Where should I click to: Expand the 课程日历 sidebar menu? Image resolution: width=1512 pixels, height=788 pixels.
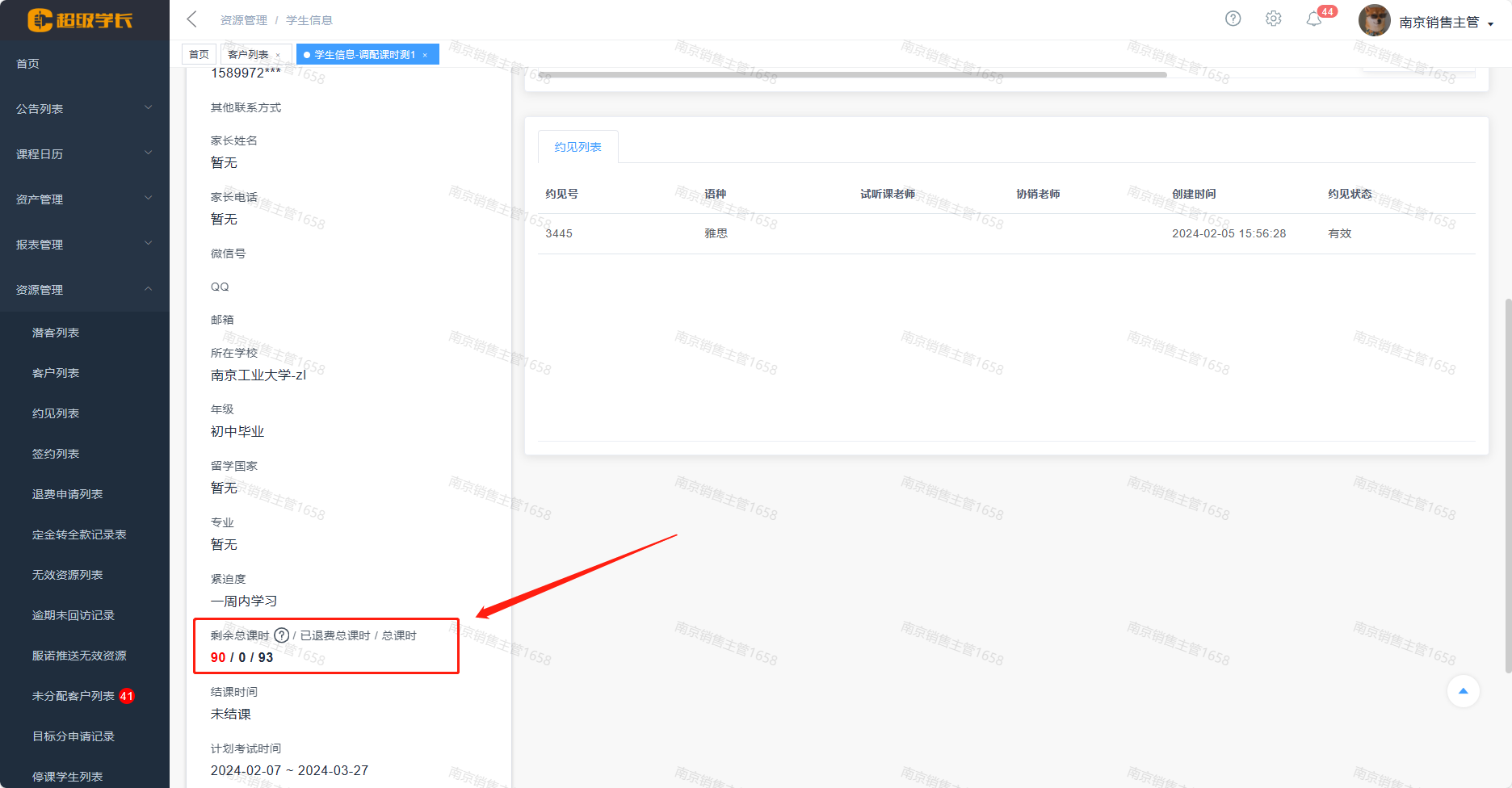tap(84, 153)
